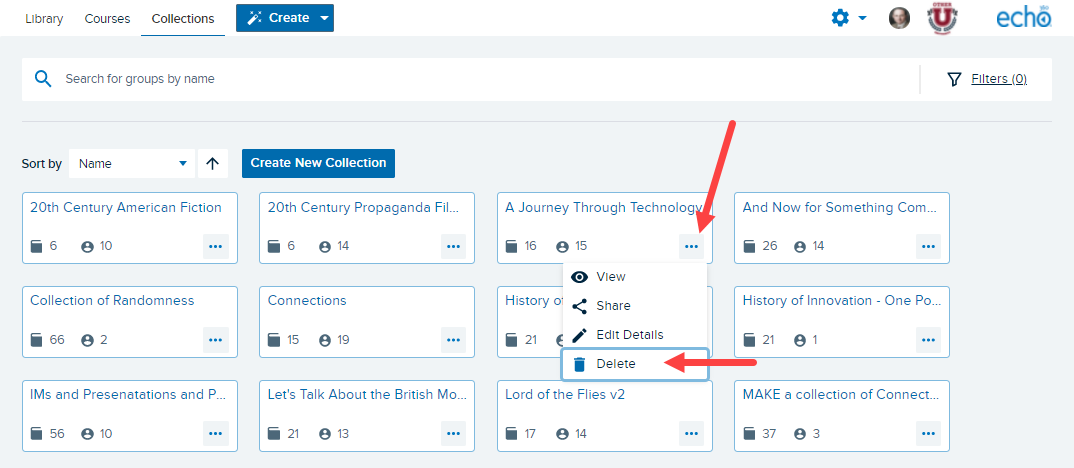1074x468 pixels.
Task: Click the Other U institution logo
Action: coord(942,18)
